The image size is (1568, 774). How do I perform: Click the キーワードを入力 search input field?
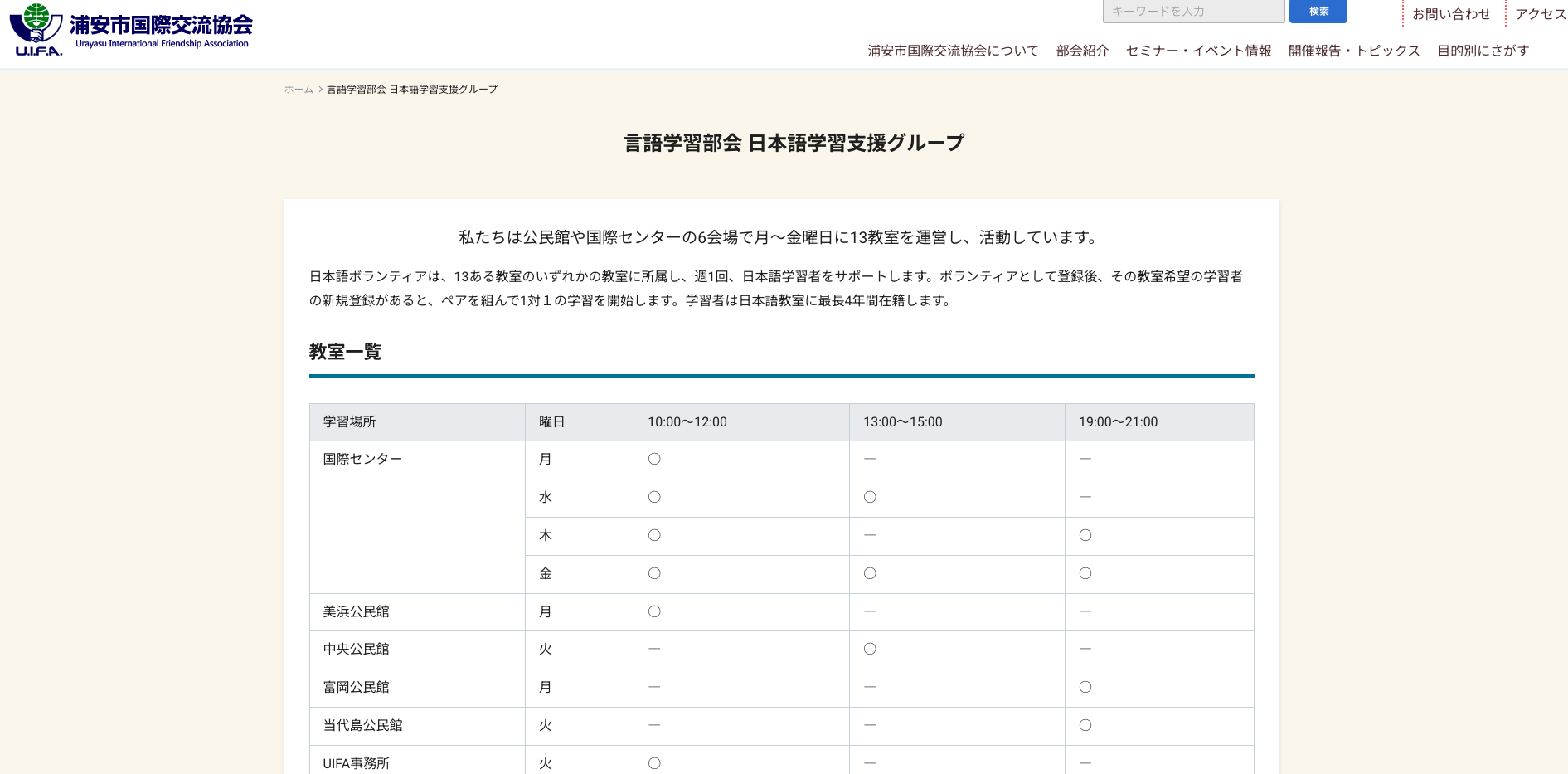coord(1192,11)
